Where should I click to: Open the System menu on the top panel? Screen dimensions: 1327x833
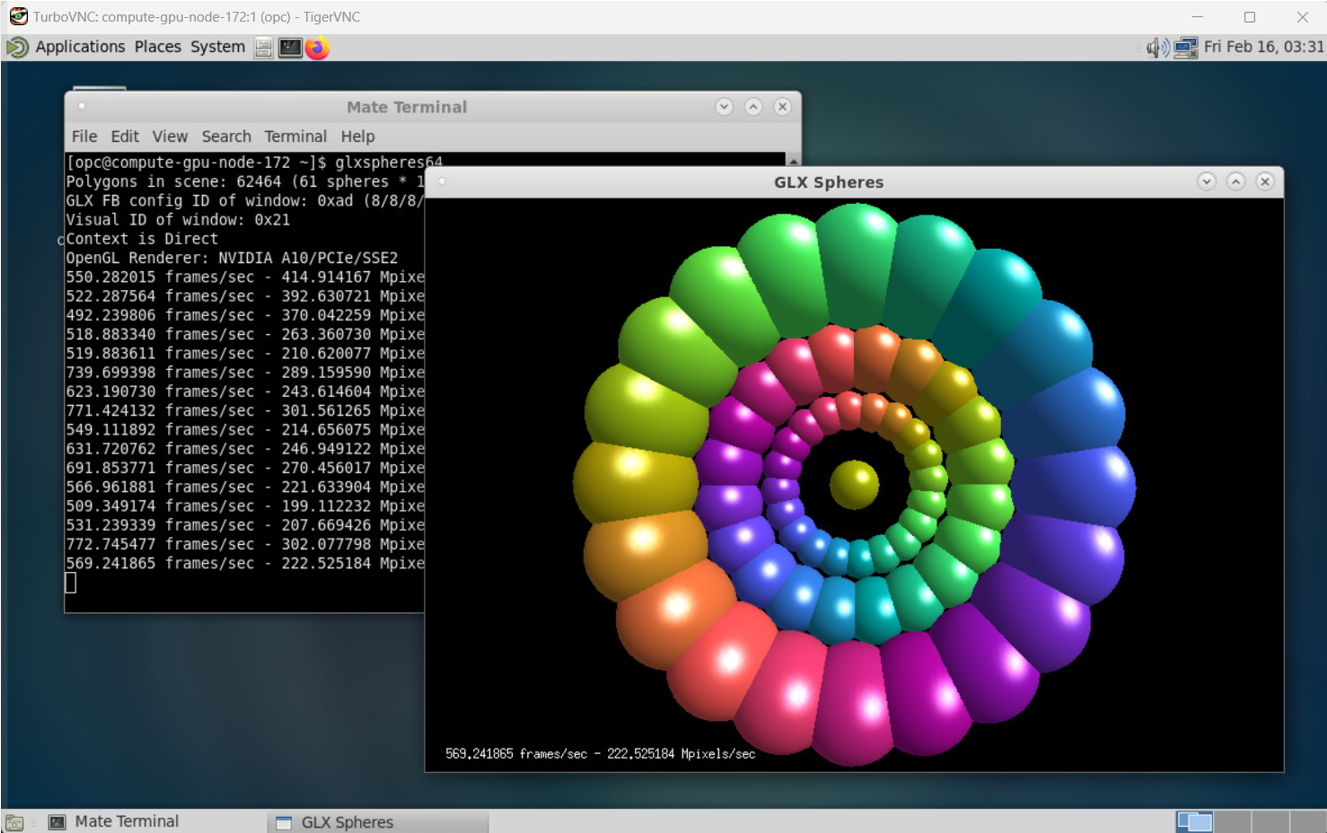217,46
